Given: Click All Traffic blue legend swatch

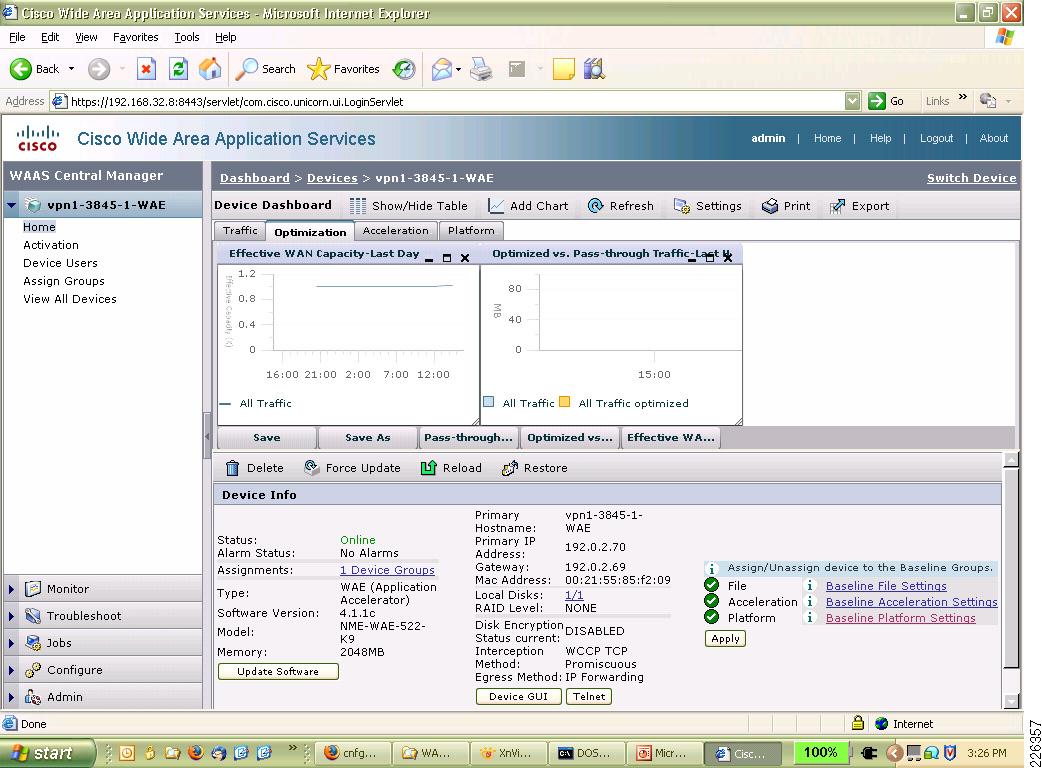Looking at the screenshot, I should pos(489,402).
